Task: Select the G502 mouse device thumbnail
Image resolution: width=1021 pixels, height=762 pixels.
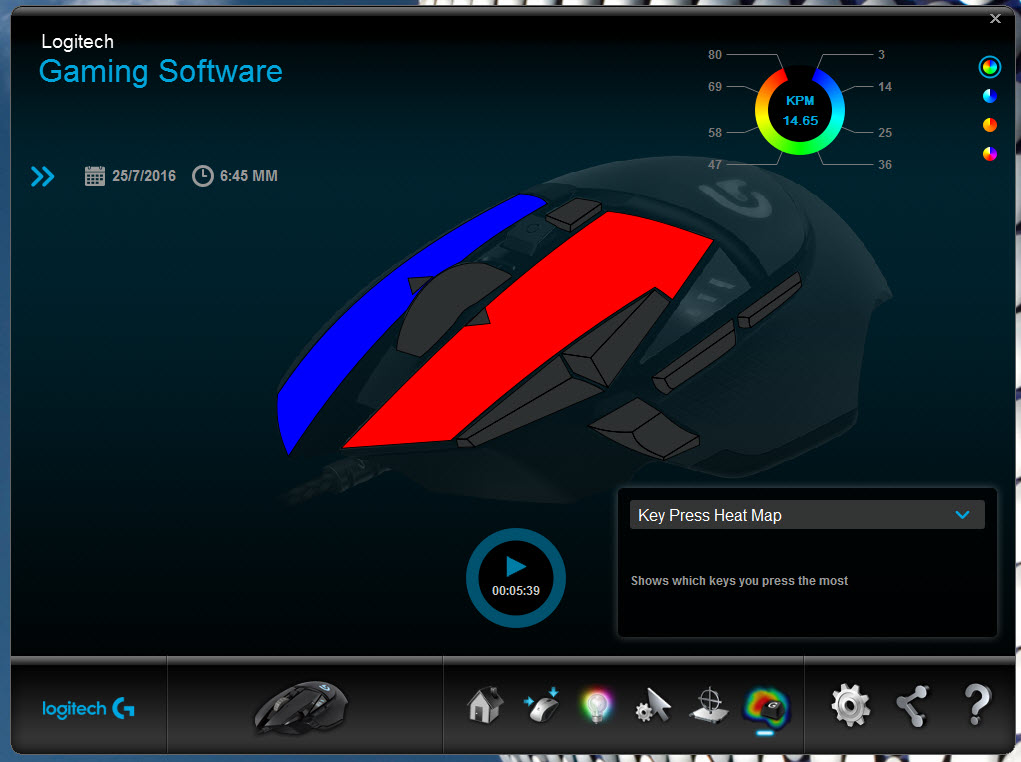Action: point(301,707)
